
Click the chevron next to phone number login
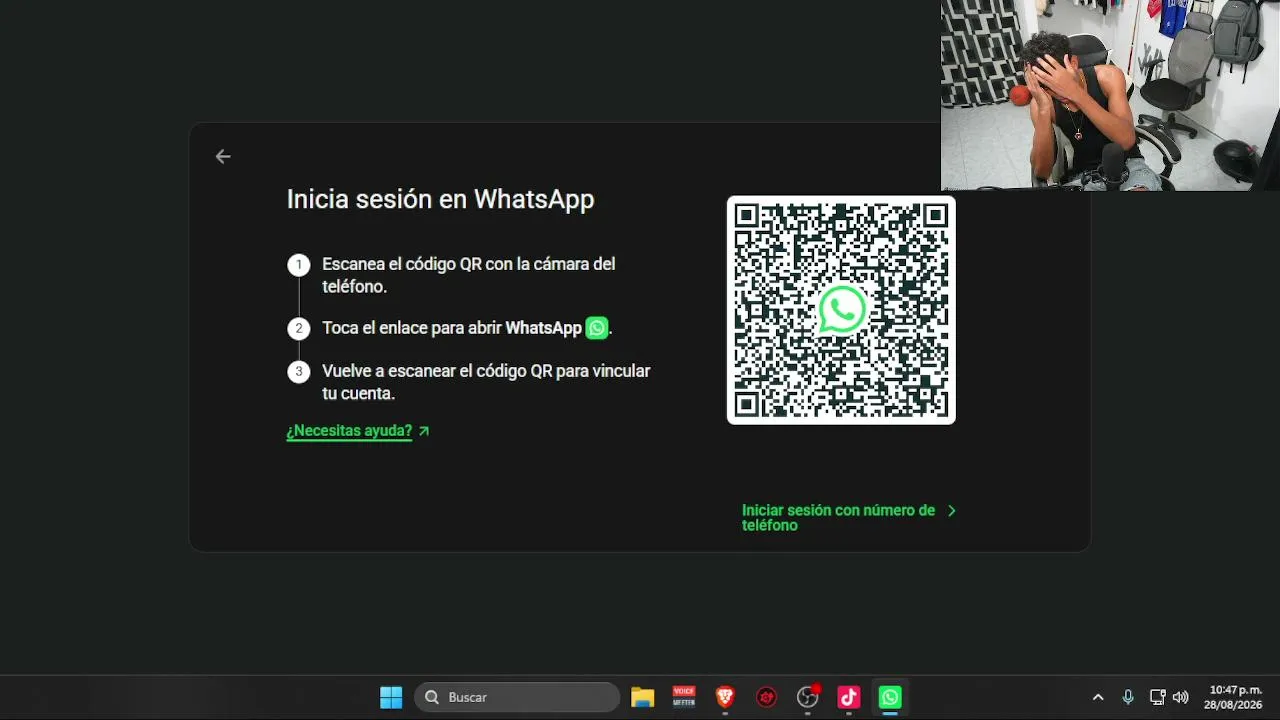coord(951,511)
